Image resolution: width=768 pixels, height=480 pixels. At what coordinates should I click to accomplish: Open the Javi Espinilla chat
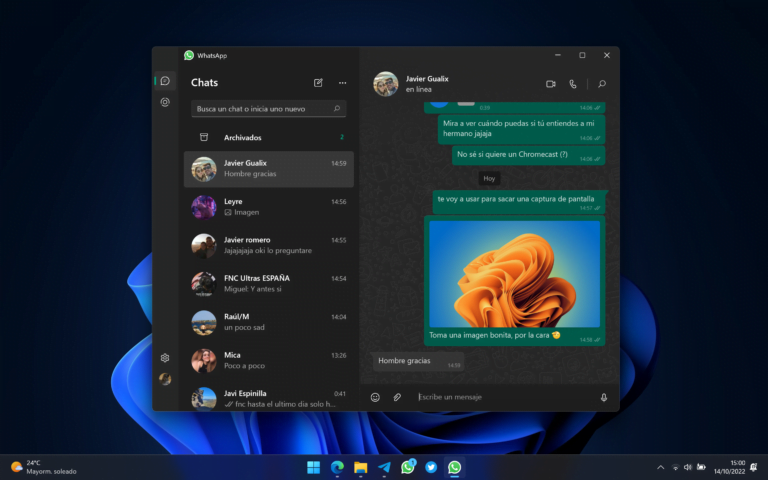coord(268,398)
